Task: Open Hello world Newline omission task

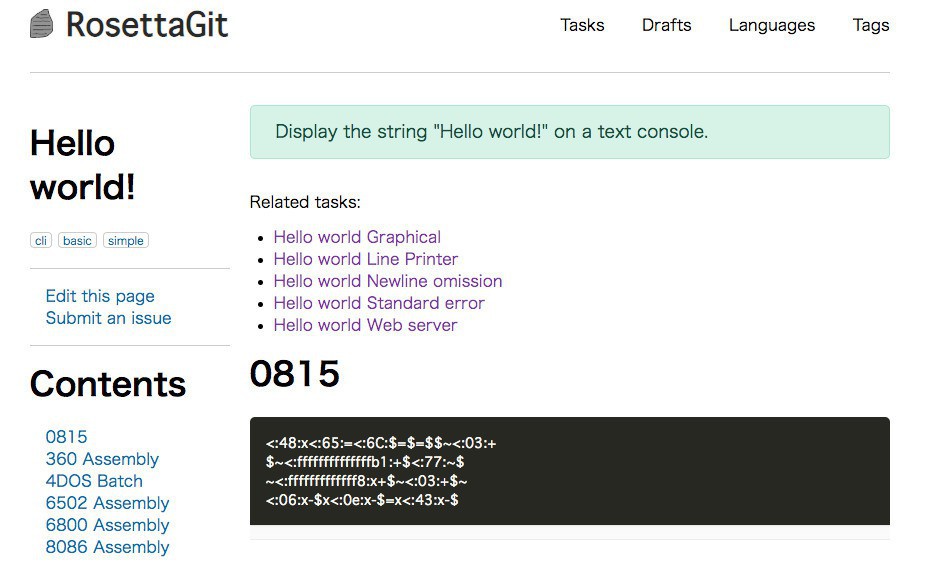Action: point(387,281)
